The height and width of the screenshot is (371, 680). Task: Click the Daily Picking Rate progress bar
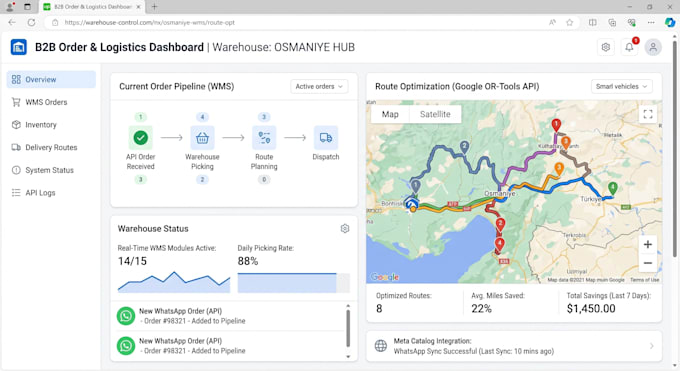(x=294, y=283)
